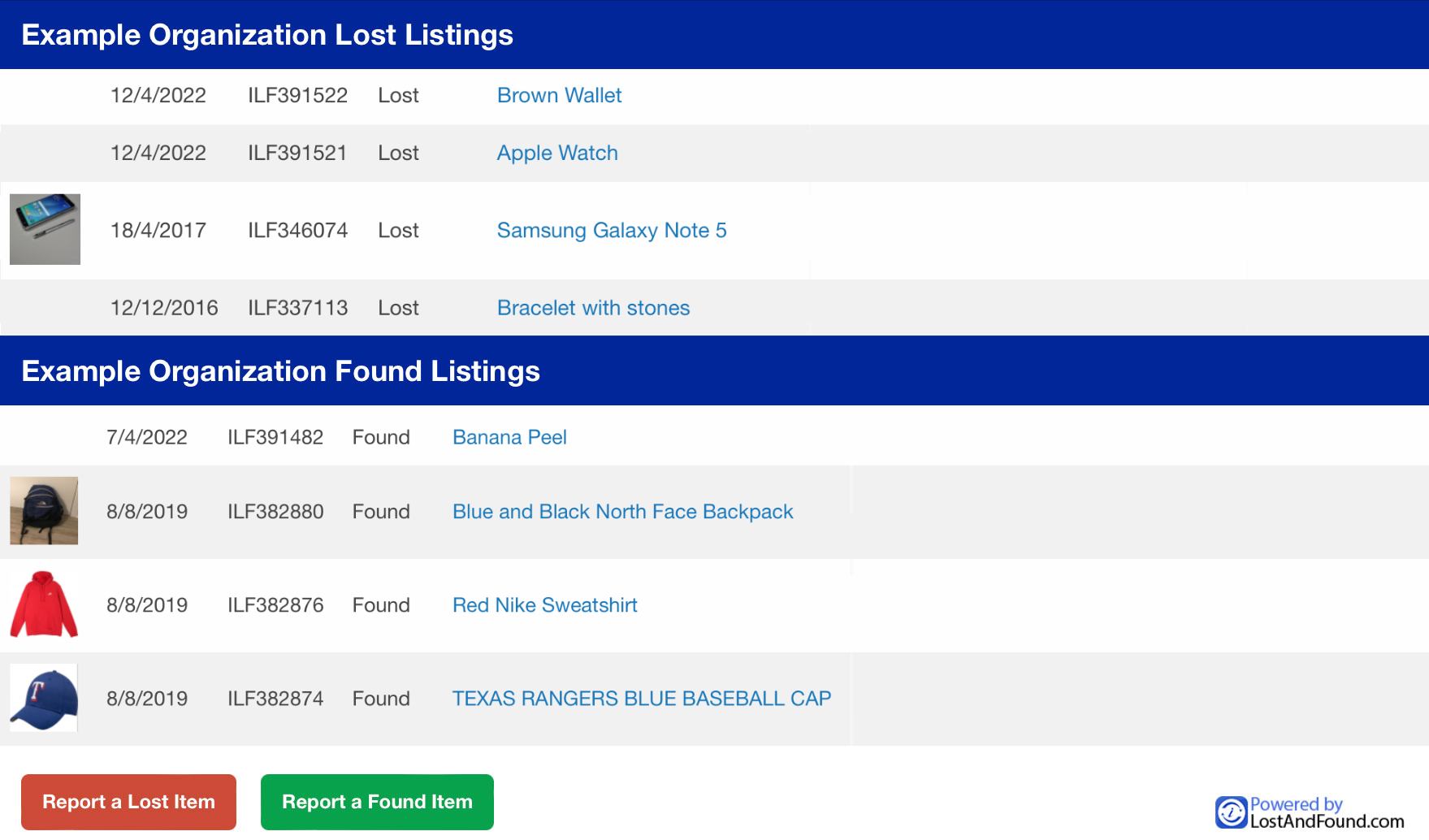
Task: Open the Samsung Galaxy Note 5 listing
Action: tap(612, 230)
